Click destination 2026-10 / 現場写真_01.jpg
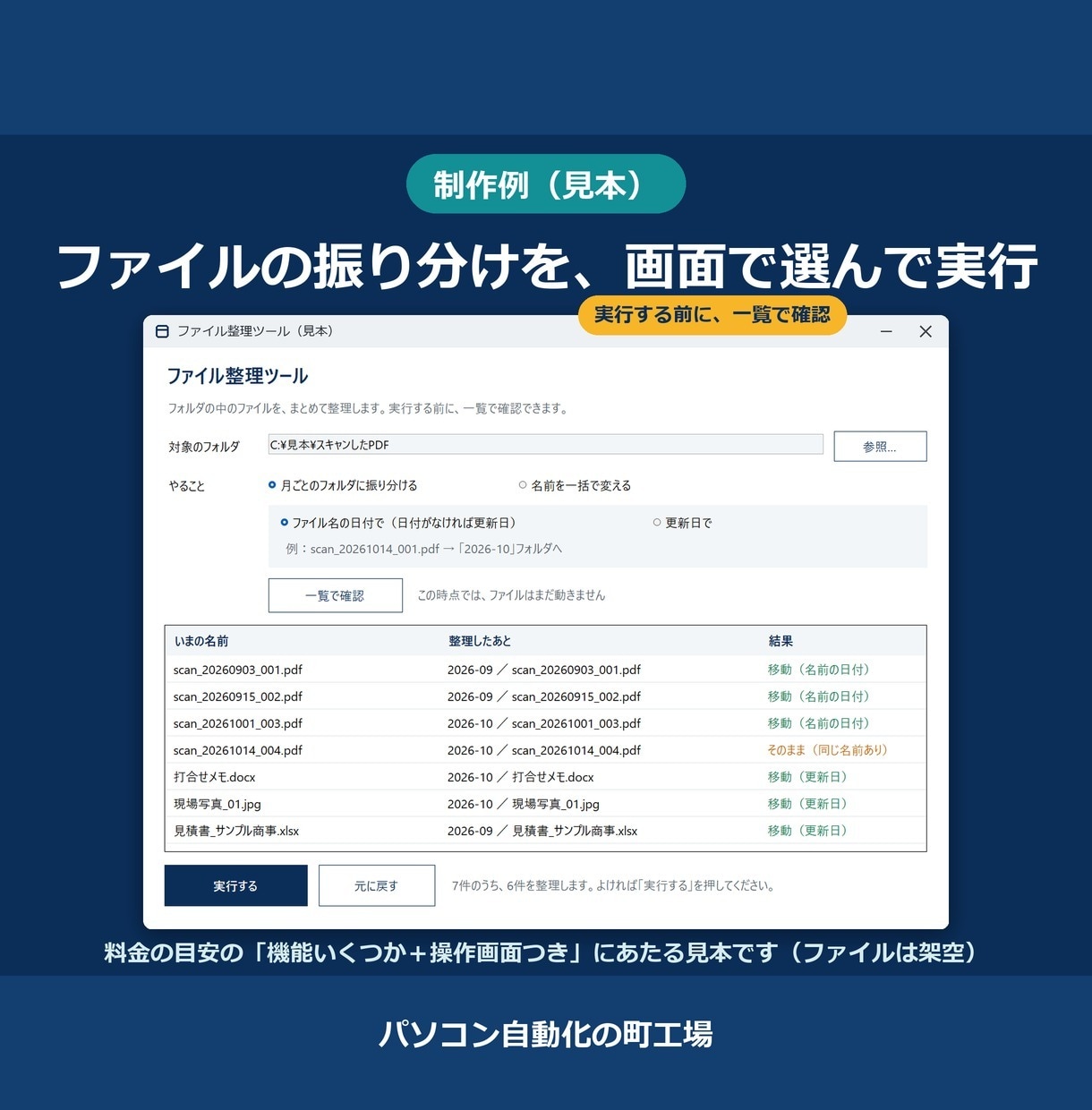1092x1110 pixels. pyautogui.click(x=524, y=804)
